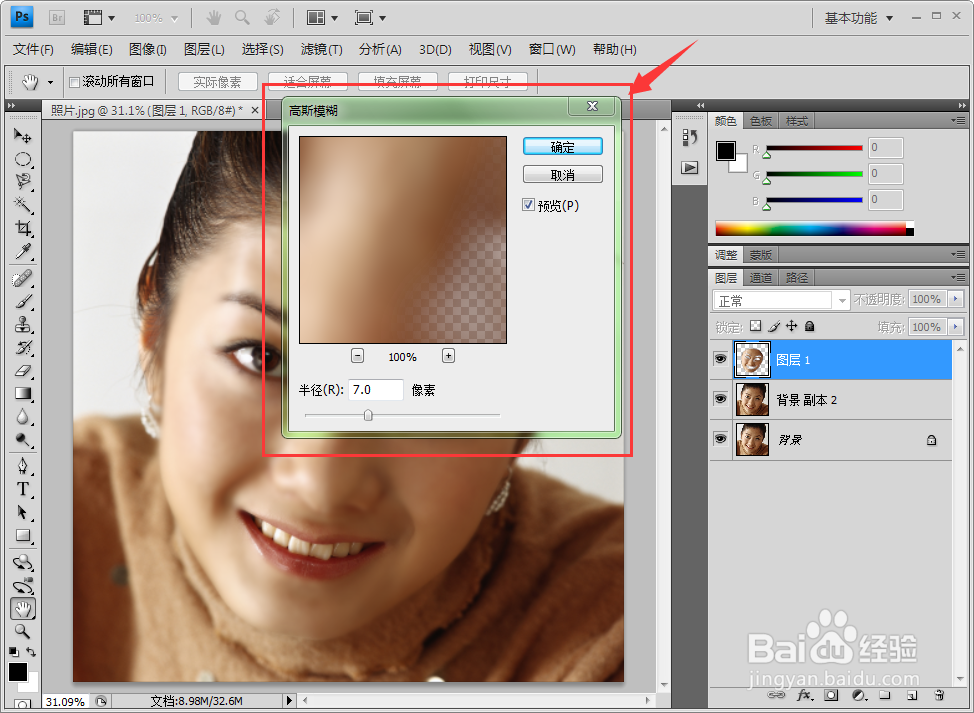
Task: Click the 背景 layer thumbnail
Action: point(752,439)
